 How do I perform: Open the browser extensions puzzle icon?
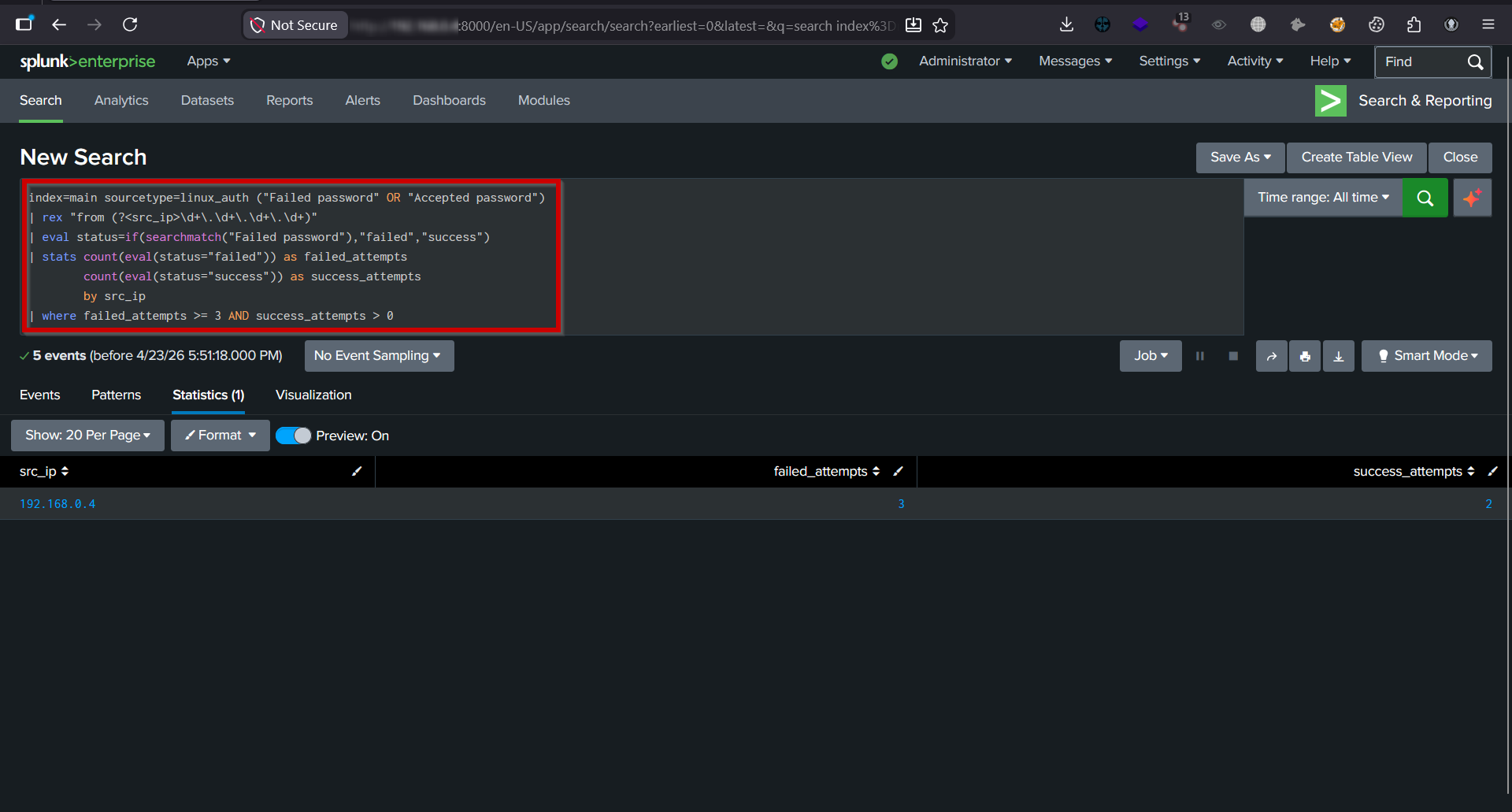pos(1414,25)
